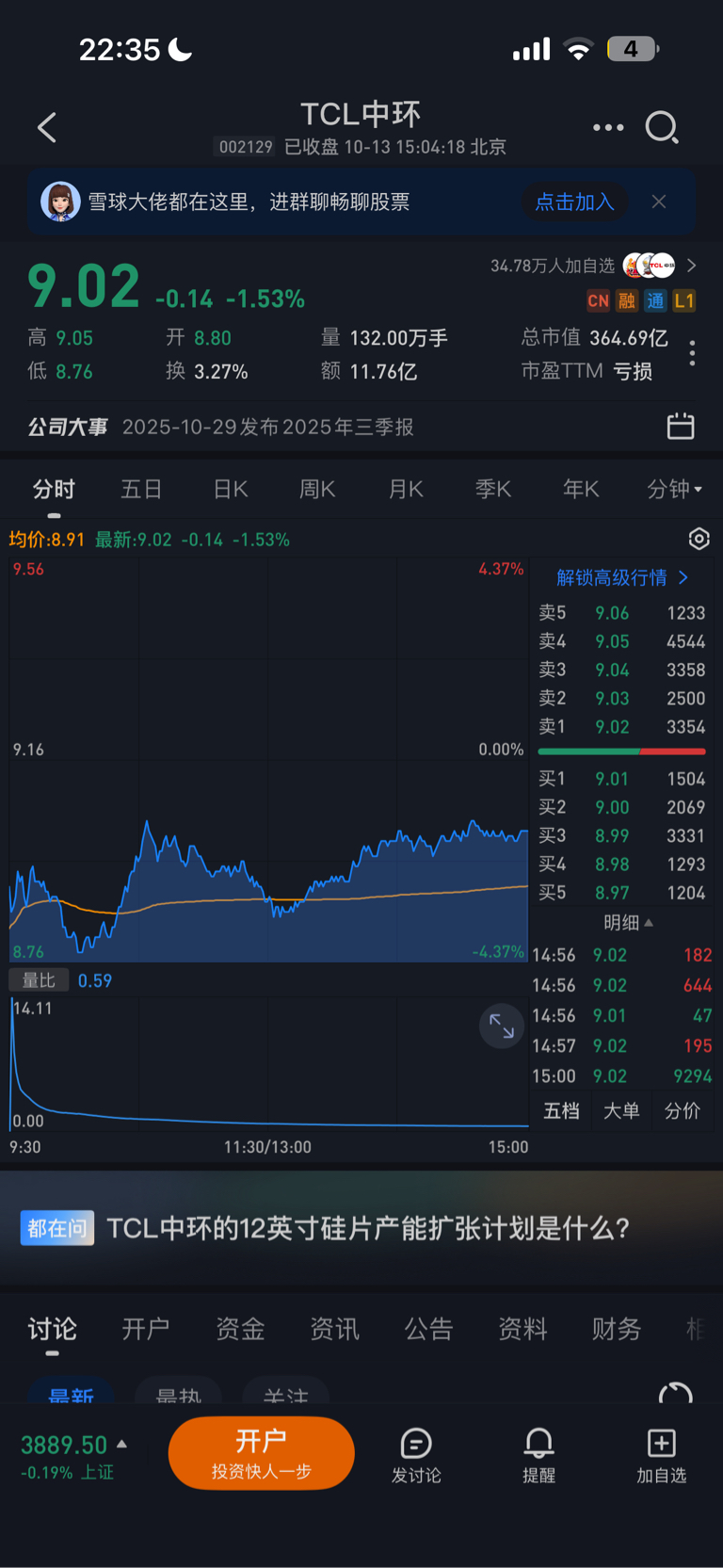This screenshot has height=1568, width=723.
Task: Open the 34.78万人加自选 followers arrow
Action: point(692,266)
